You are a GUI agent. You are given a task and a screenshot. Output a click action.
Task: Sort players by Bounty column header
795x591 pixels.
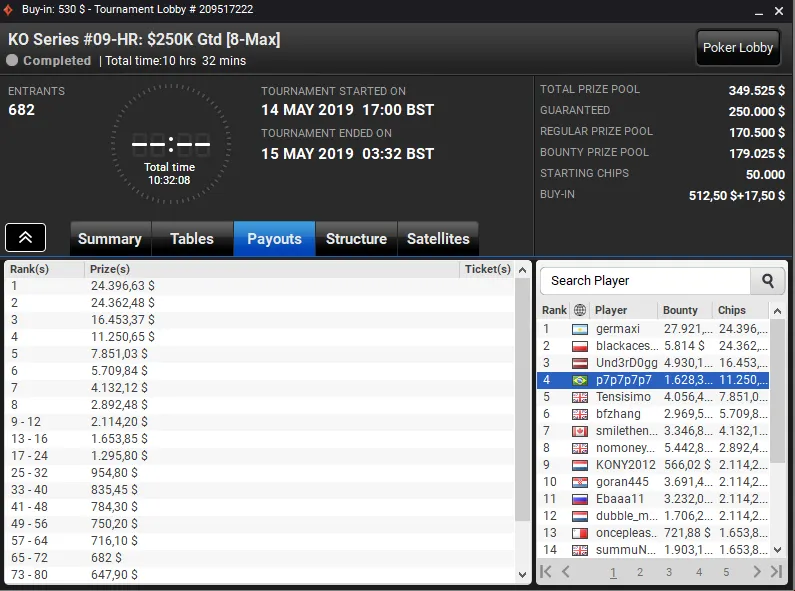[680, 310]
